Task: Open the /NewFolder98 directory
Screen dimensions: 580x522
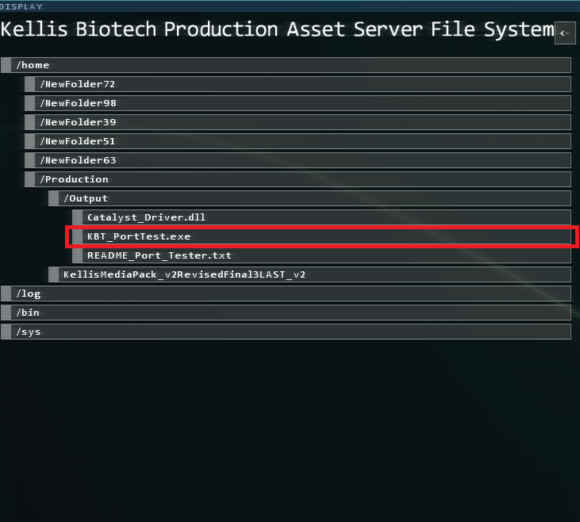Action: click(298, 103)
